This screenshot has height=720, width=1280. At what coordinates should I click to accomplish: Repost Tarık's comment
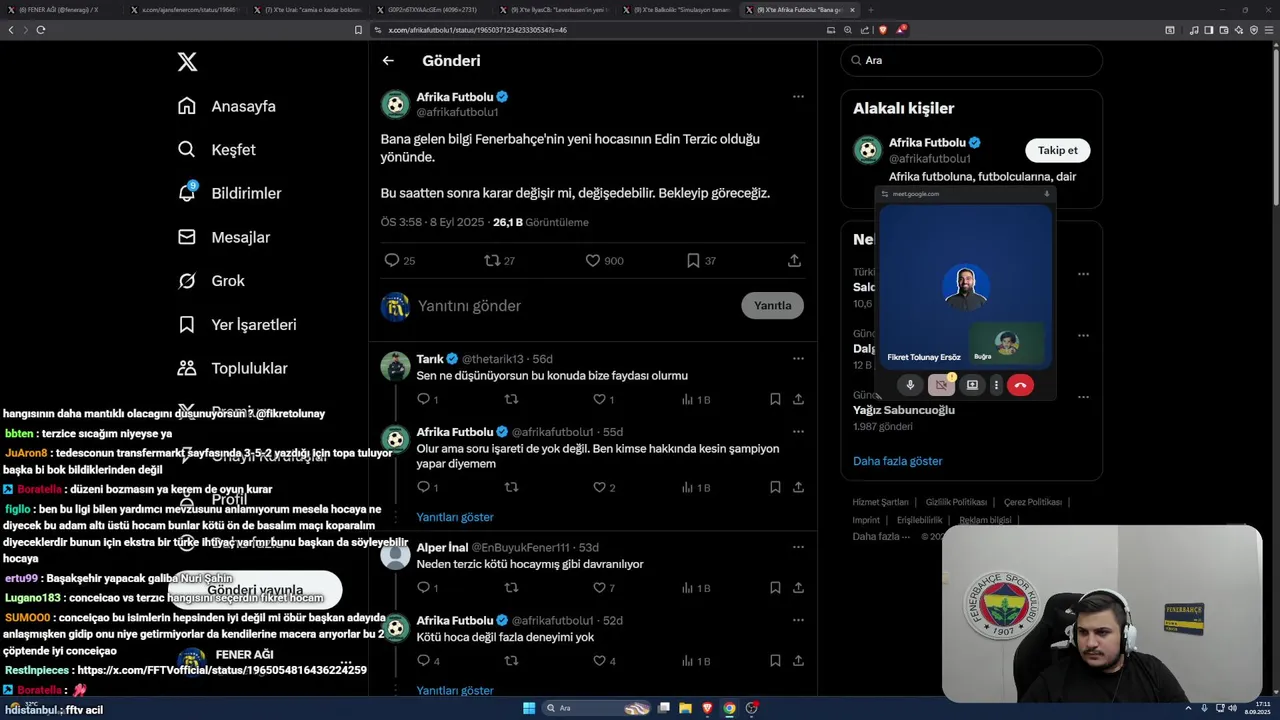tap(511, 399)
